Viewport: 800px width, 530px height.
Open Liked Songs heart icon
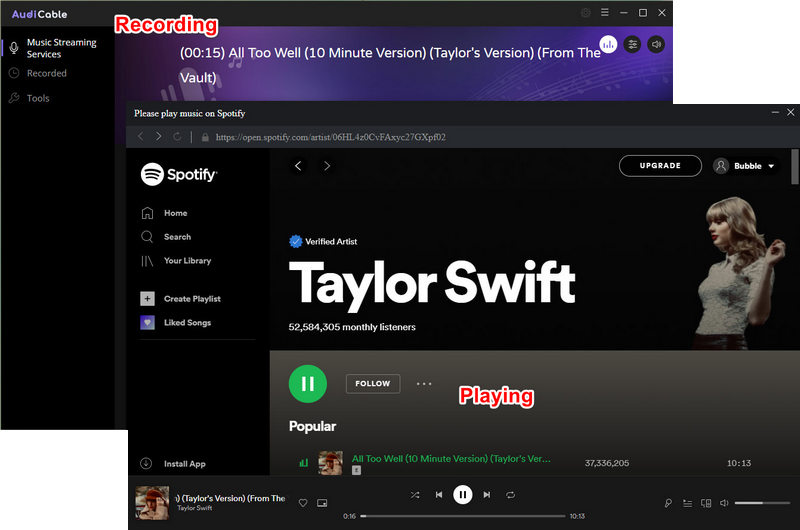click(x=147, y=322)
